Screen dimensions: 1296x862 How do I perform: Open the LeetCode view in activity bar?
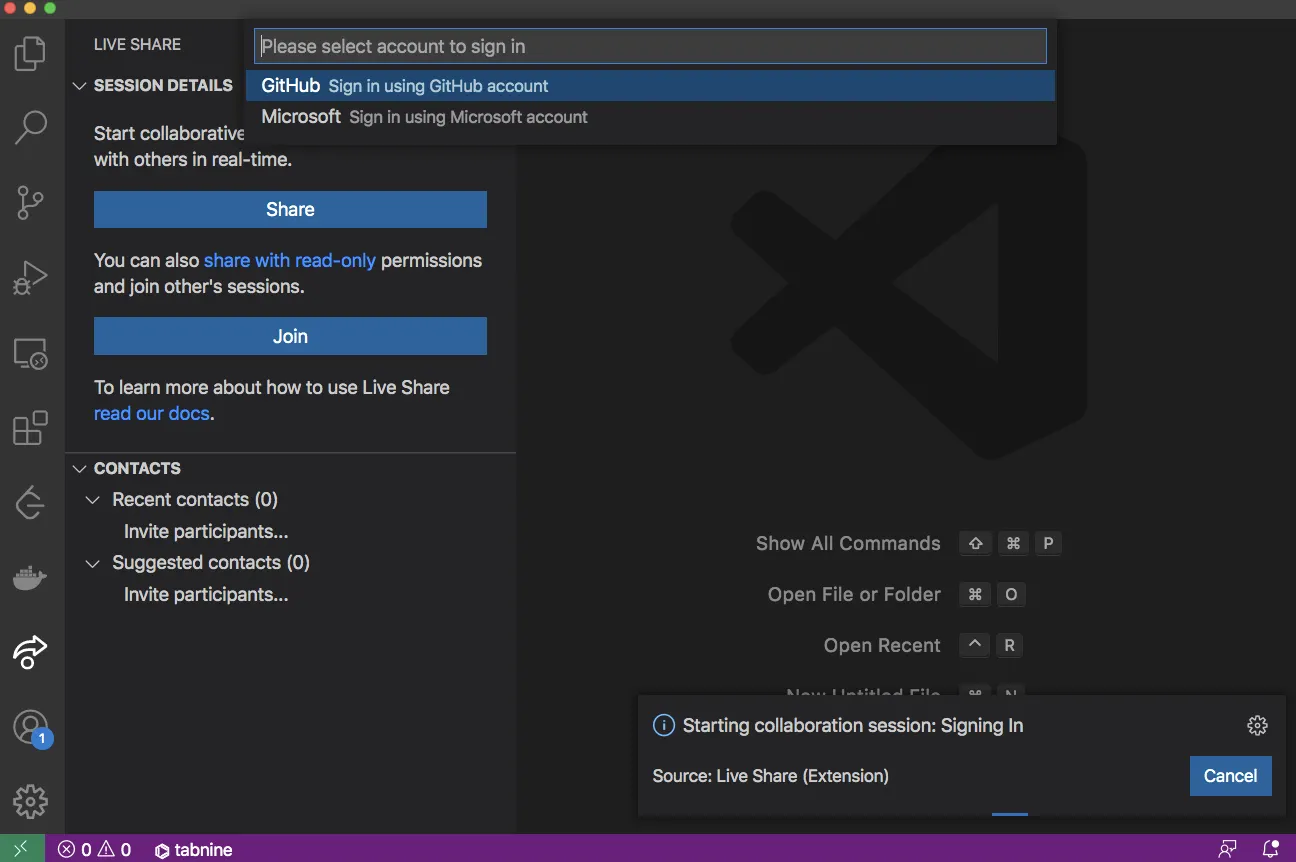tap(31, 502)
